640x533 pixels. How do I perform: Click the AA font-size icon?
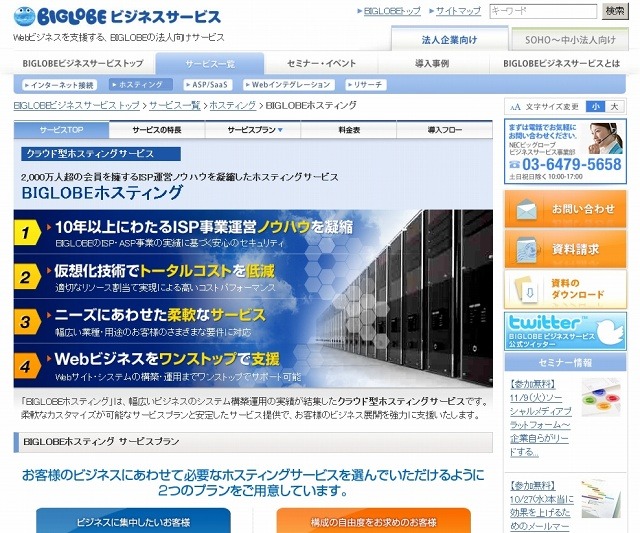point(515,107)
